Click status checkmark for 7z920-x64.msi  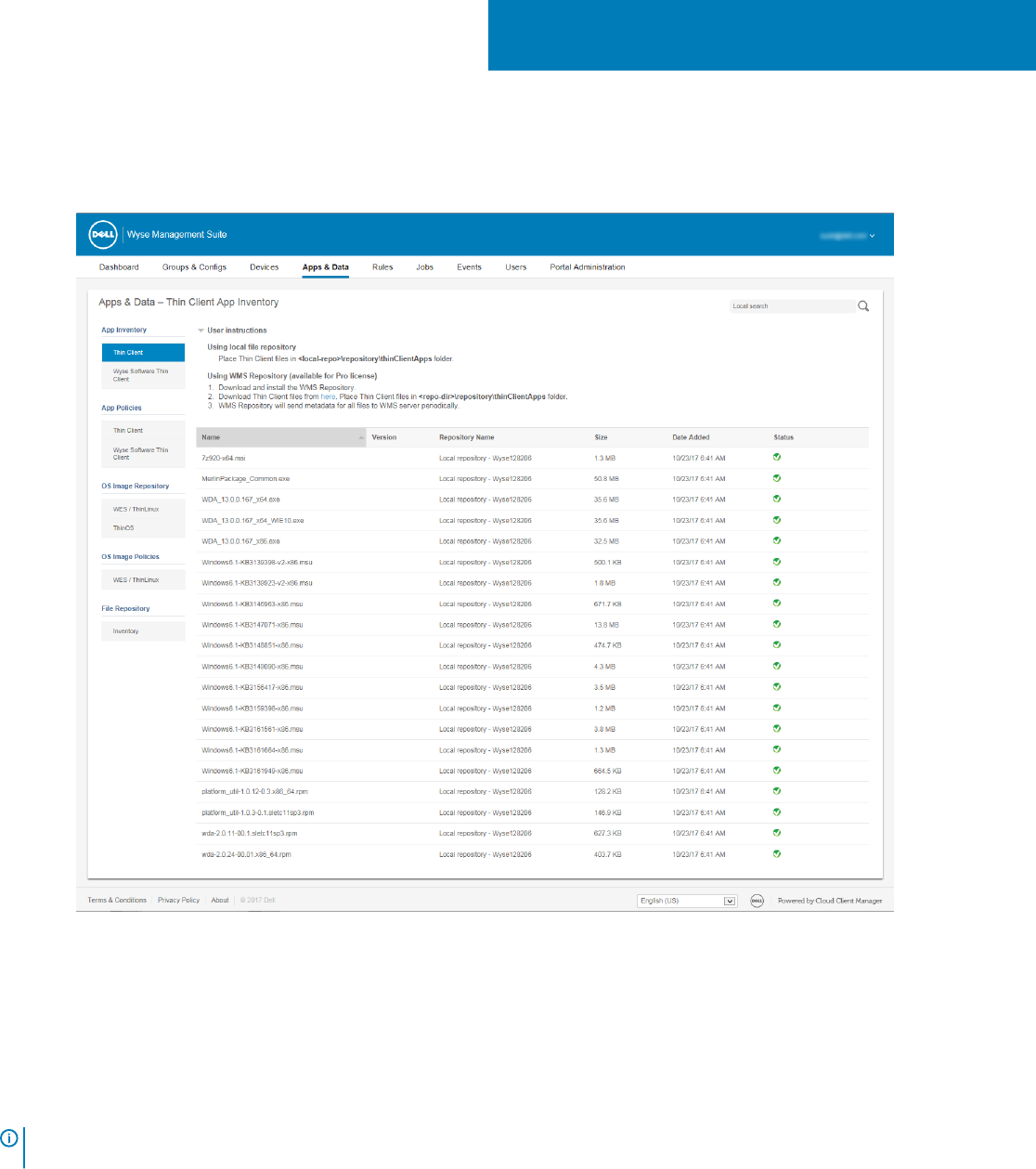coord(777,457)
